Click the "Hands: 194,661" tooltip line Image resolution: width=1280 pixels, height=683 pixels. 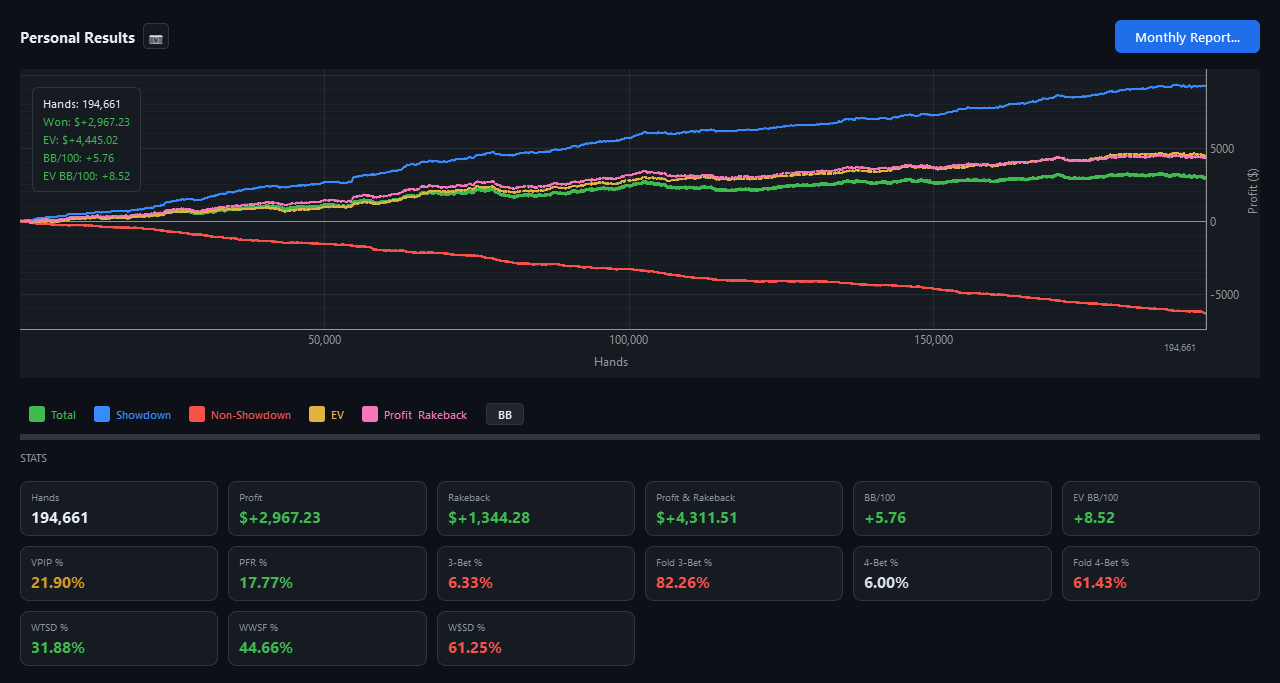(x=81, y=104)
